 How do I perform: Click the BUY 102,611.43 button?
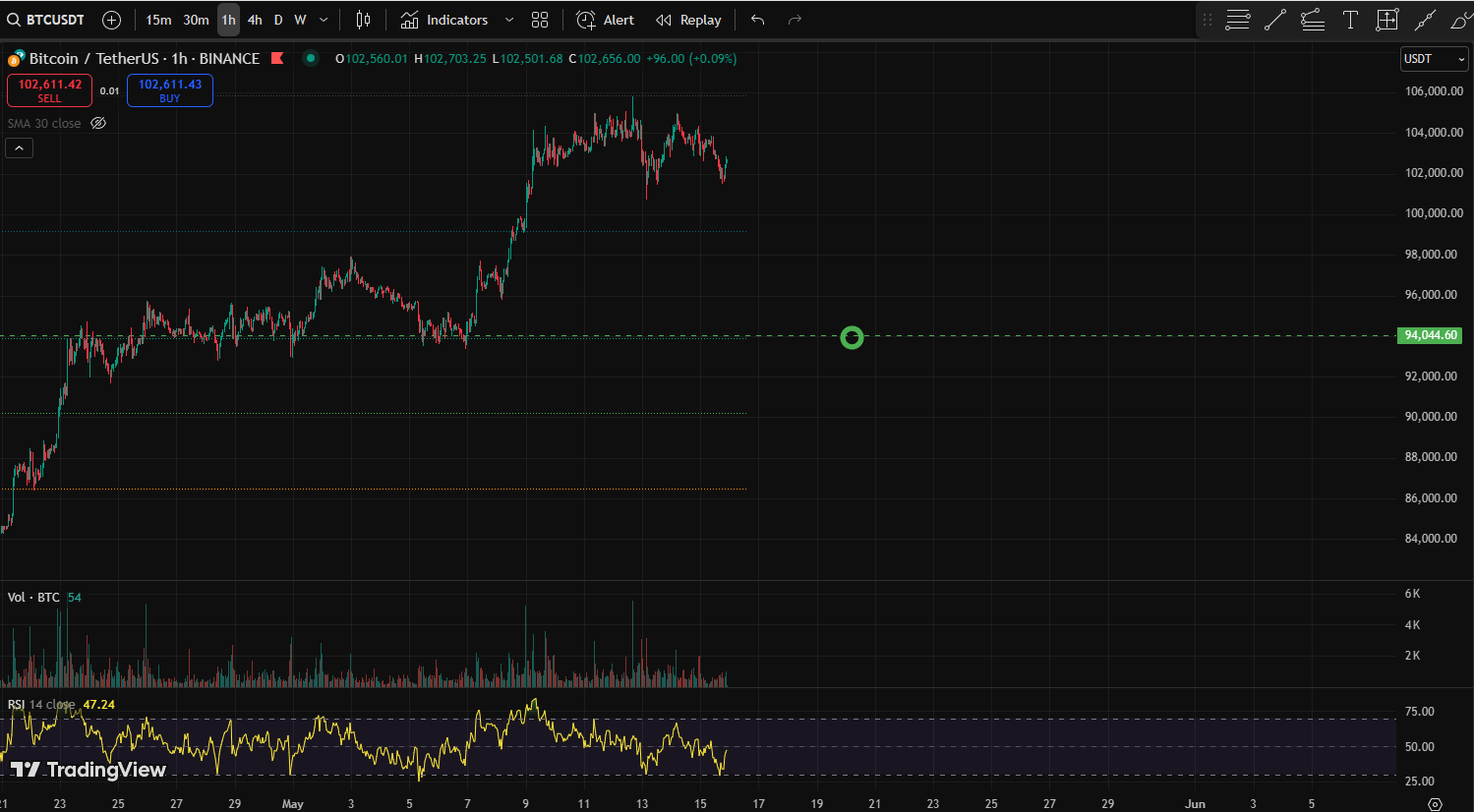pos(170,90)
